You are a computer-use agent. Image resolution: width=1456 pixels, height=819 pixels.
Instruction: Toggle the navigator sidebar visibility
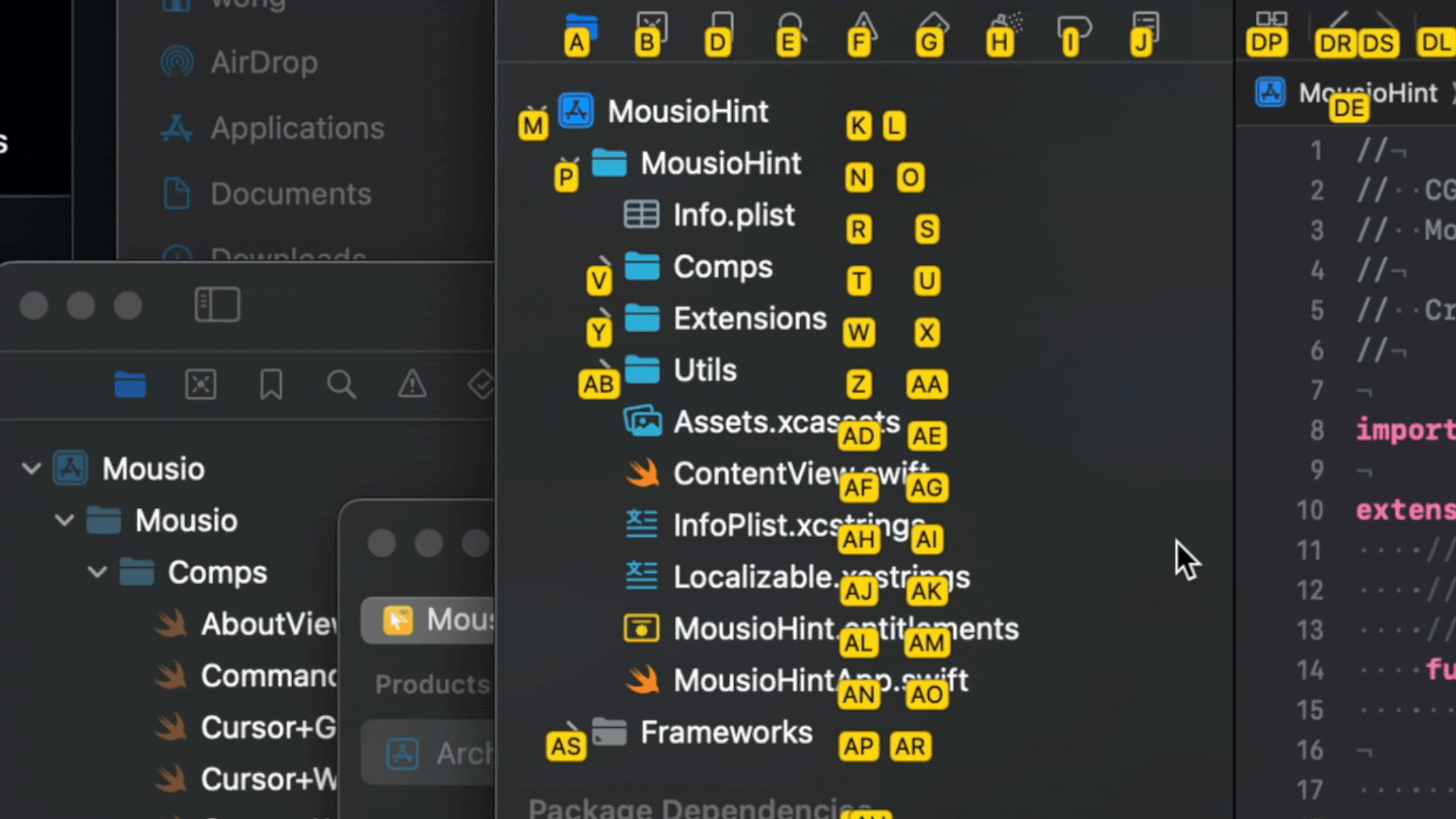point(216,305)
